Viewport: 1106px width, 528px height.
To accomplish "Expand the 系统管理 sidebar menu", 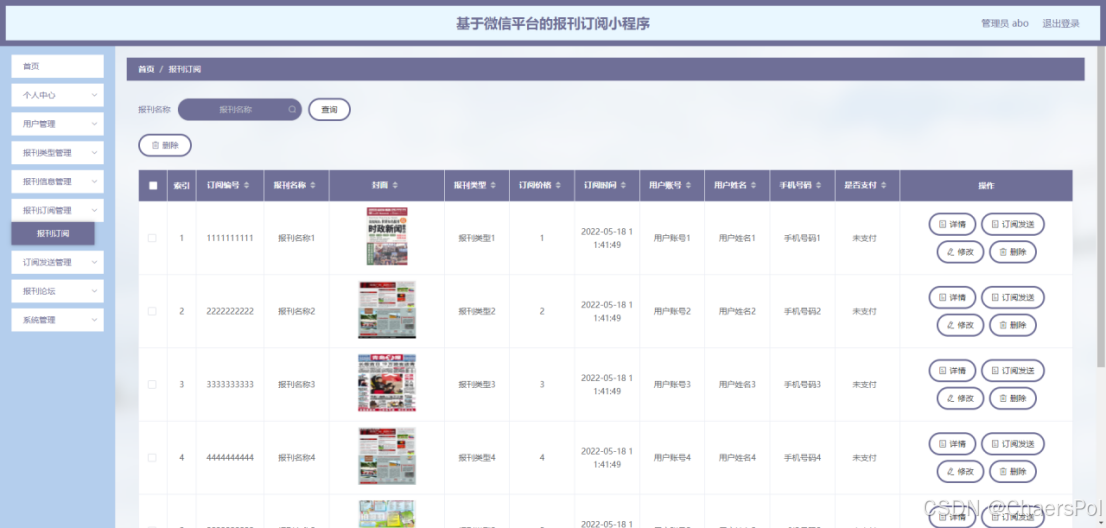I will (57, 319).
